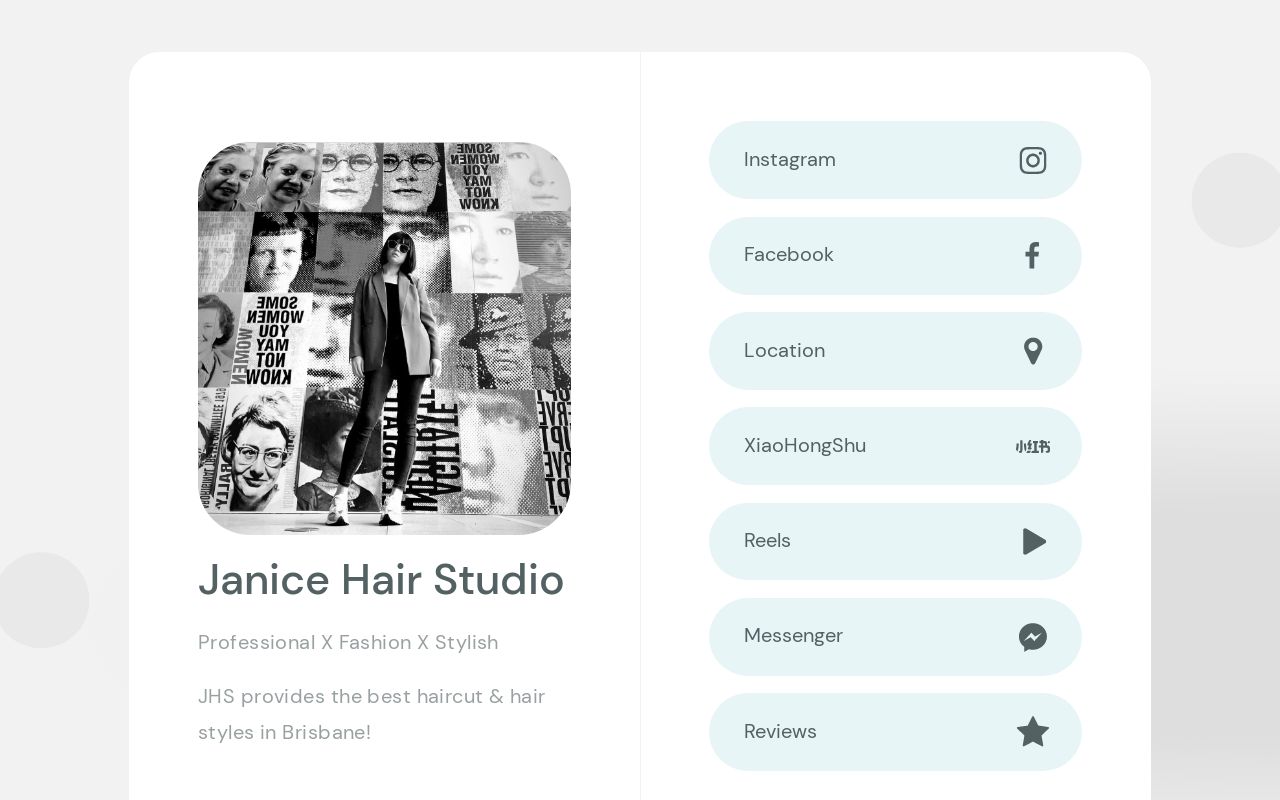Click the JHS Brisbane description text

[x=371, y=714]
